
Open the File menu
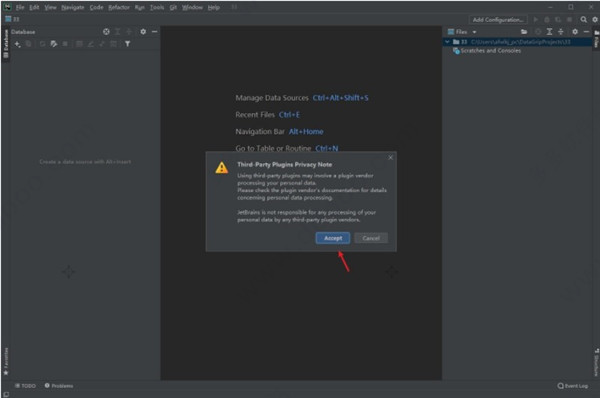(20, 7)
